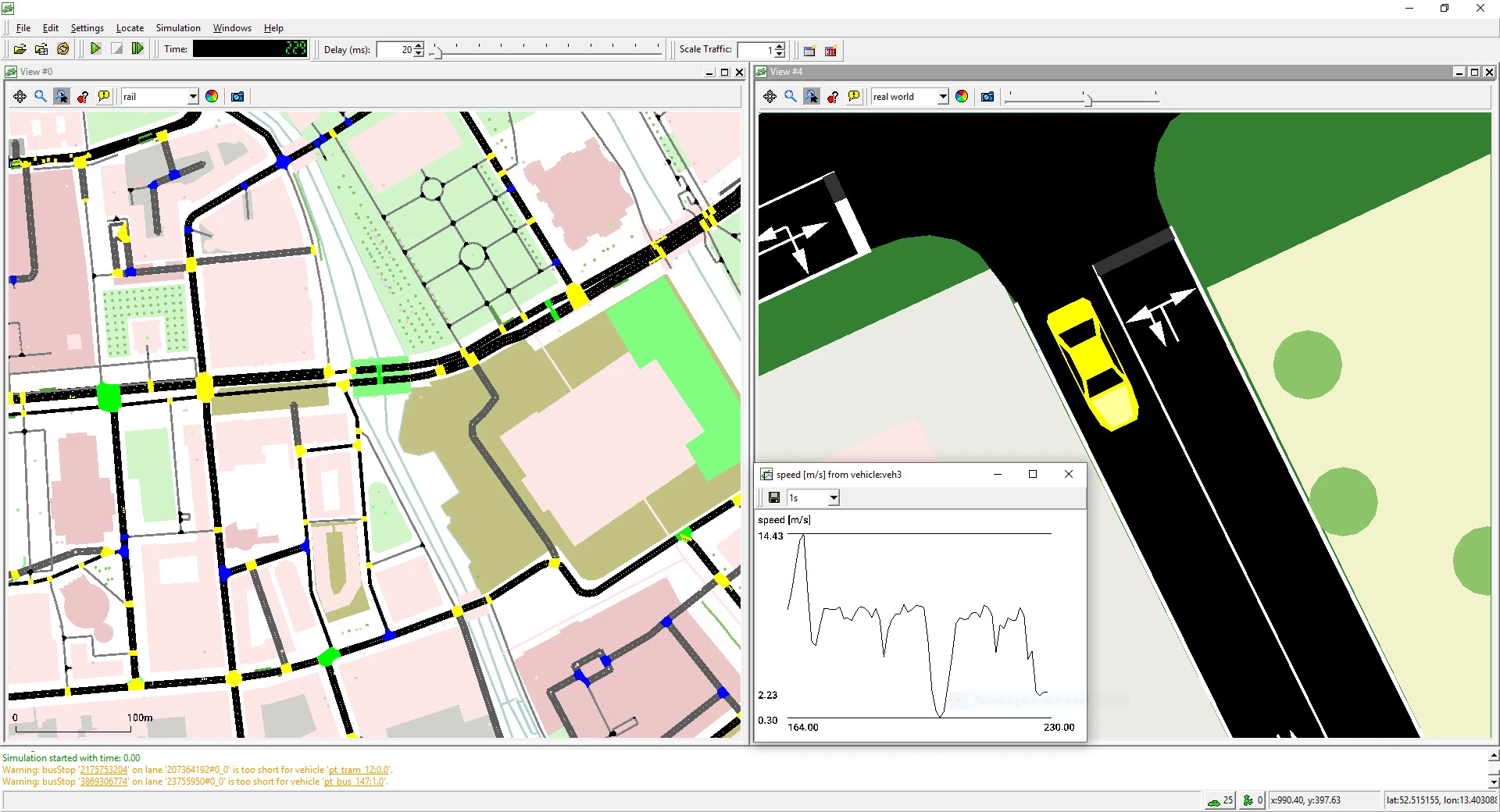Open the '1s' aggregation interval dropdown

tap(832, 497)
